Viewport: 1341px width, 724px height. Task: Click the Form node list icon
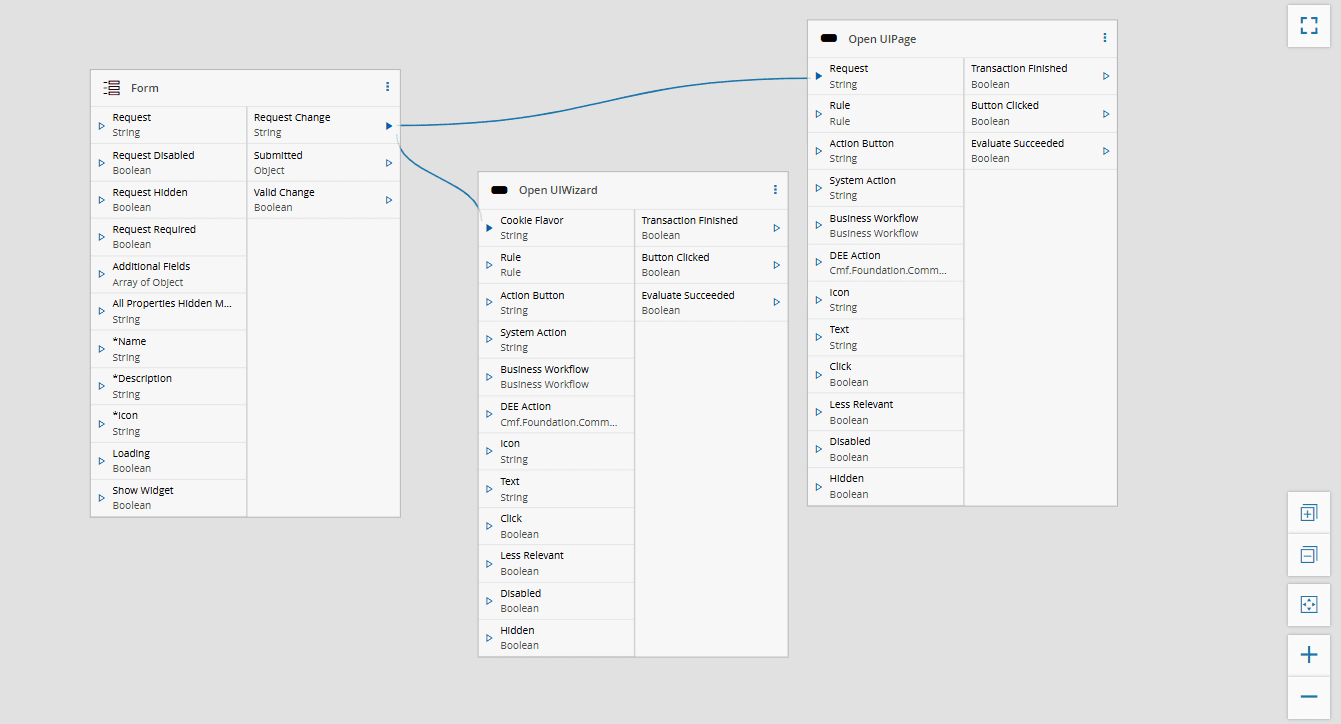tap(112, 88)
